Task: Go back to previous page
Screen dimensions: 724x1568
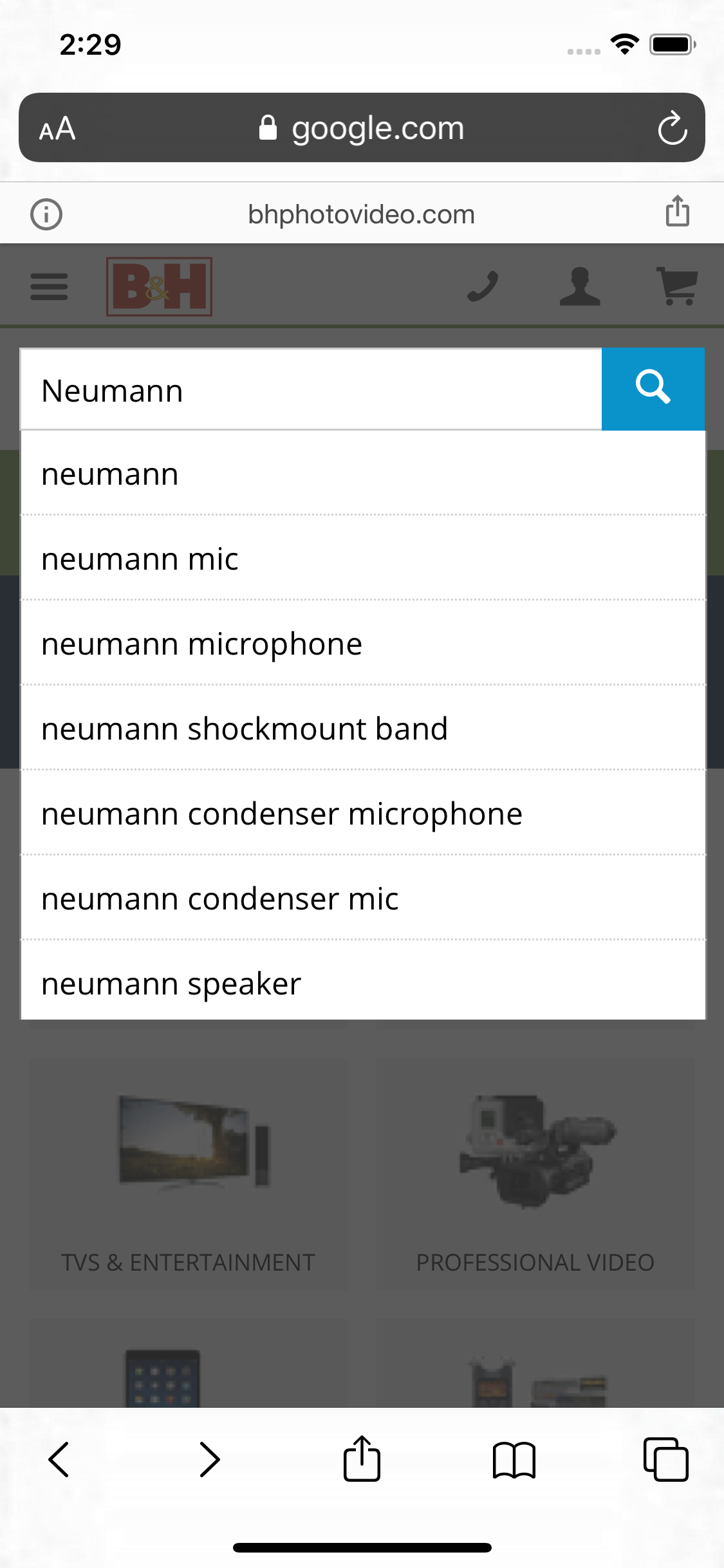Action: [x=59, y=1459]
